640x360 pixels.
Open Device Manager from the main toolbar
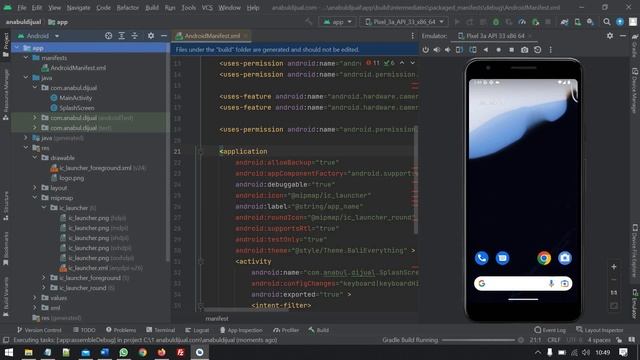coord(578,22)
